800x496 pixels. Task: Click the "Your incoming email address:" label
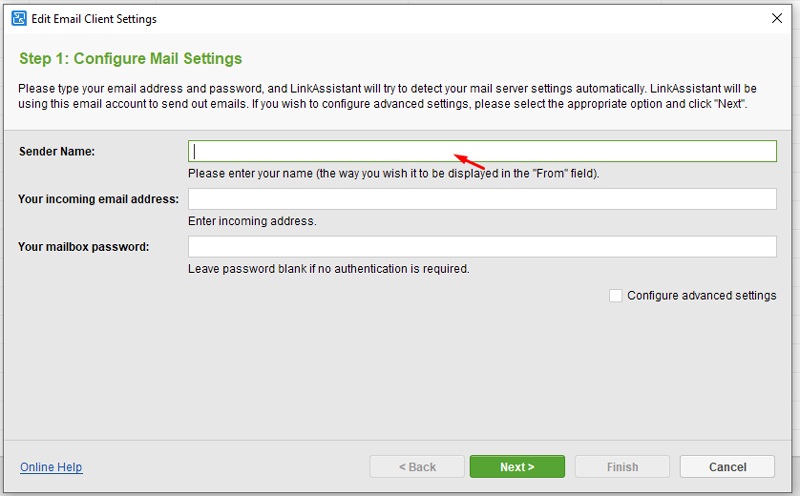click(x=98, y=199)
